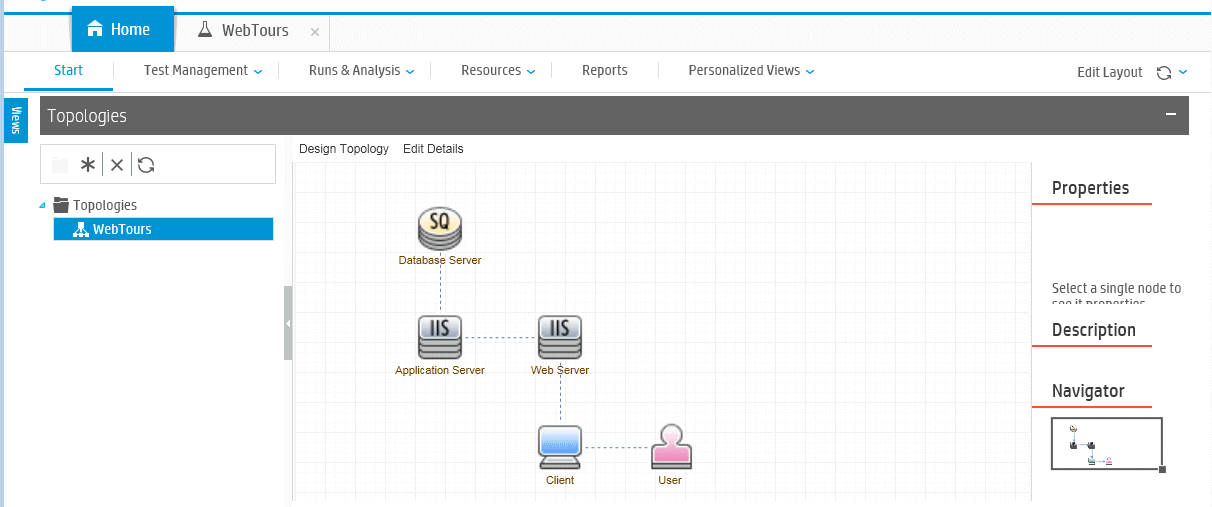Viewport: 1212px width, 507px height.
Task: Click the Navigator viewport corner handle
Action: pyautogui.click(x=1162, y=468)
